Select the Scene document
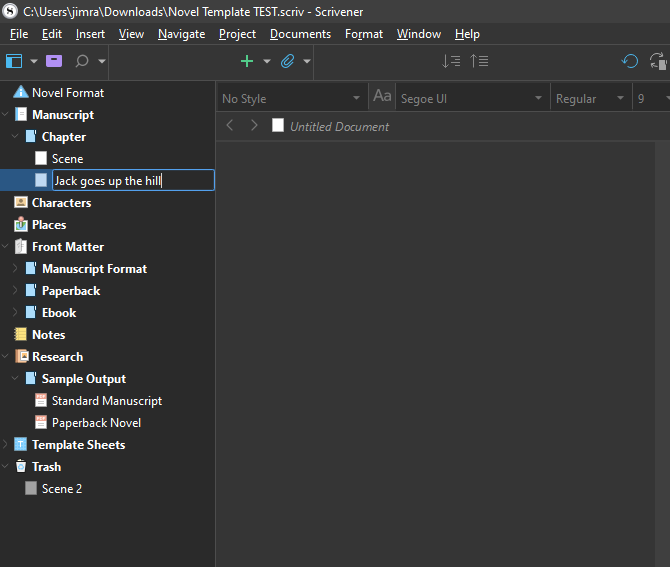This screenshot has width=670, height=567. click(x=68, y=159)
